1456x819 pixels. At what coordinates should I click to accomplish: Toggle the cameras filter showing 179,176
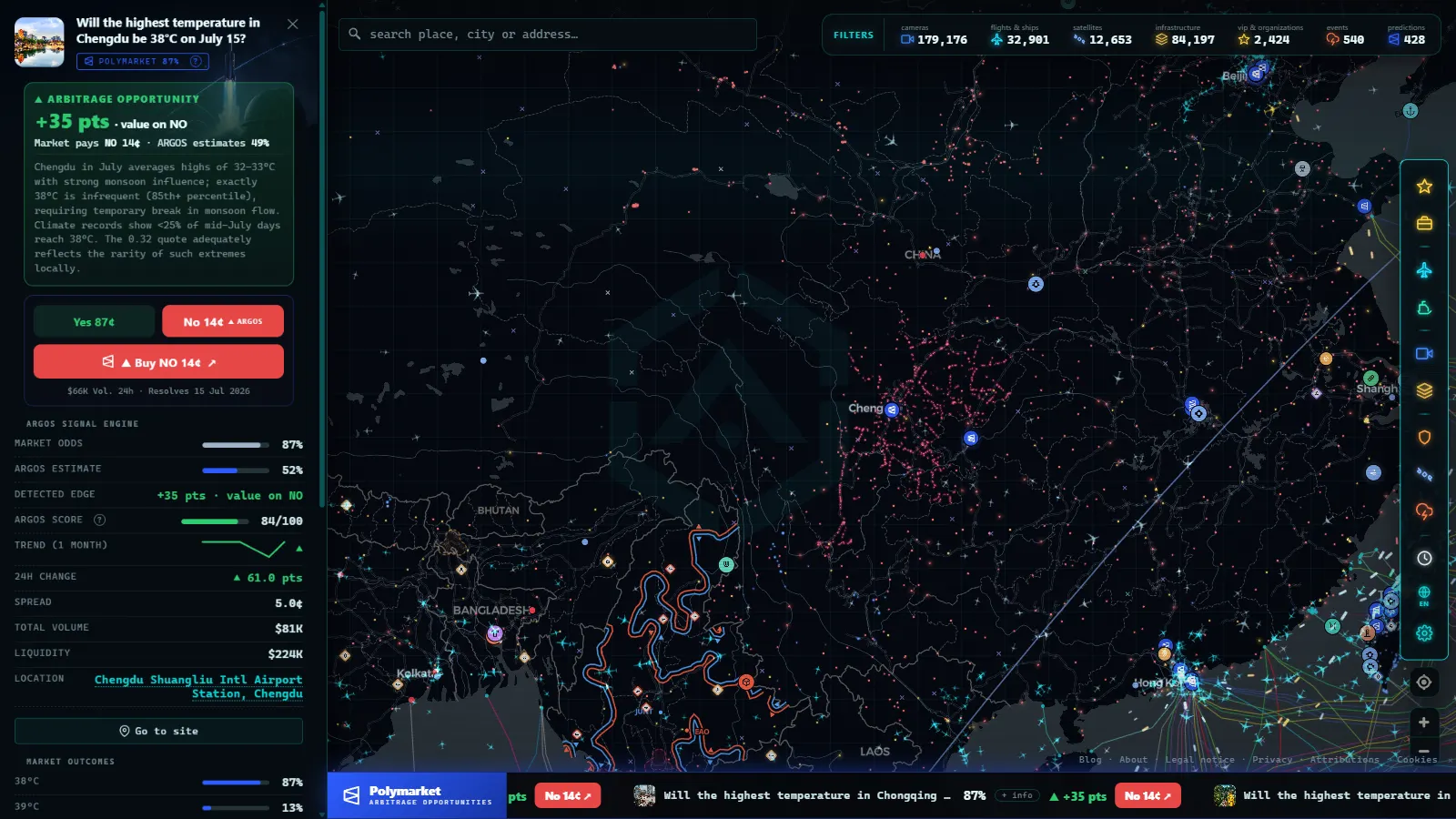(x=934, y=35)
